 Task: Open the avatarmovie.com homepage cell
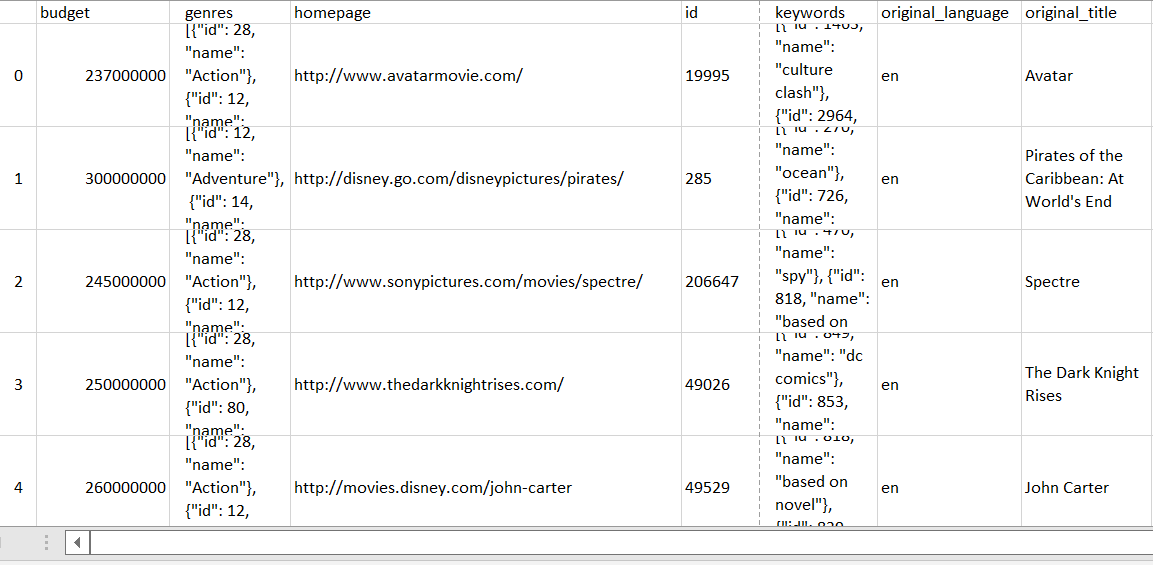408,76
